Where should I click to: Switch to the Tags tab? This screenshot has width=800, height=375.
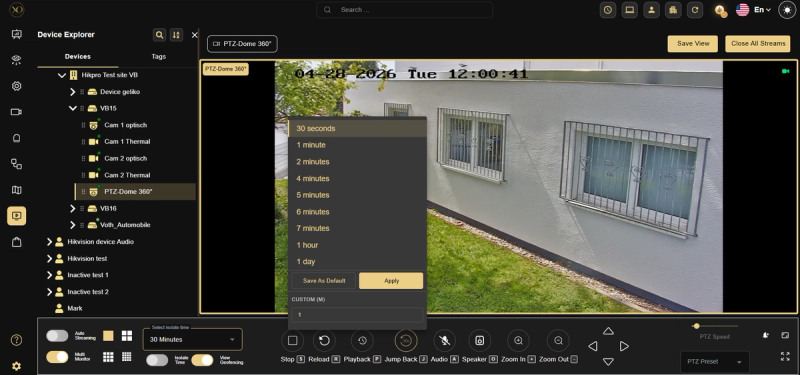(159, 57)
